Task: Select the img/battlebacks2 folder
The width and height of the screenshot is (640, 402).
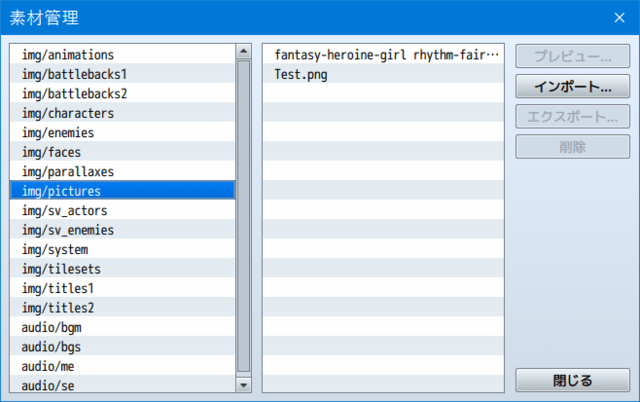Action: [x=122, y=93]
